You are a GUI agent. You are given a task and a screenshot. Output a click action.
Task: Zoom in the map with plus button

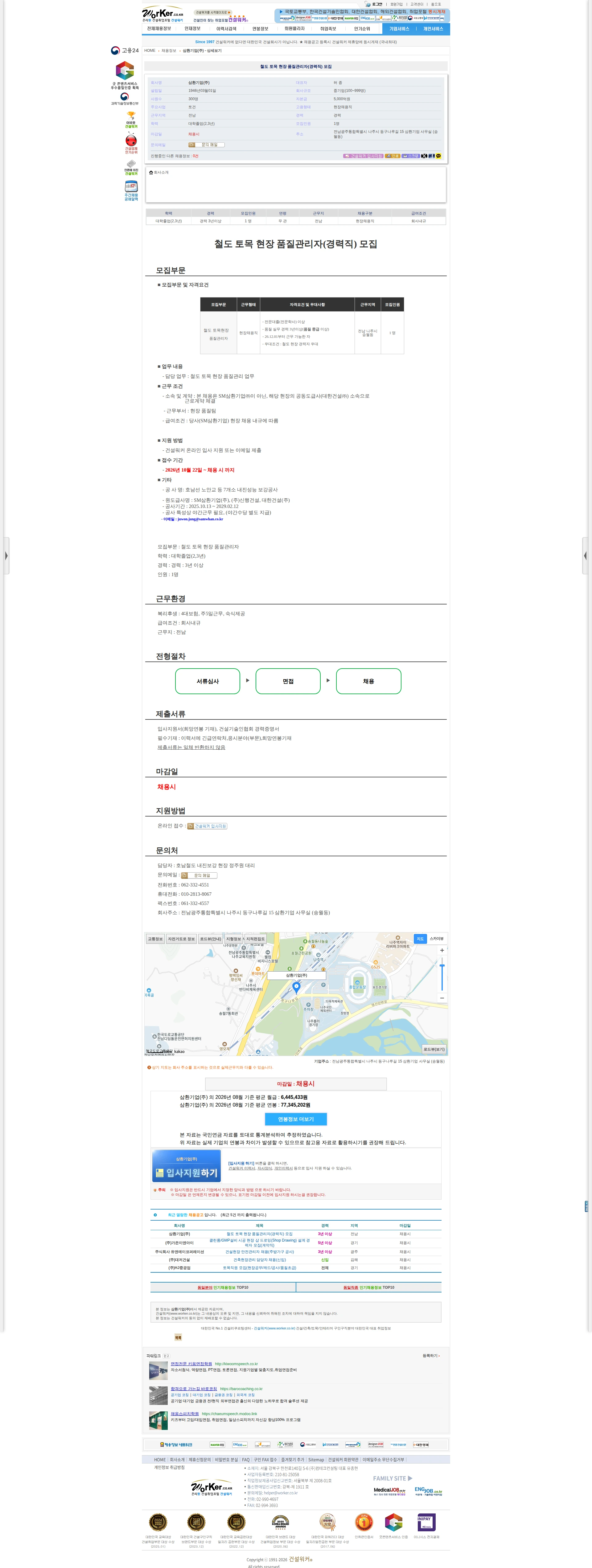[x=442, y=950]
